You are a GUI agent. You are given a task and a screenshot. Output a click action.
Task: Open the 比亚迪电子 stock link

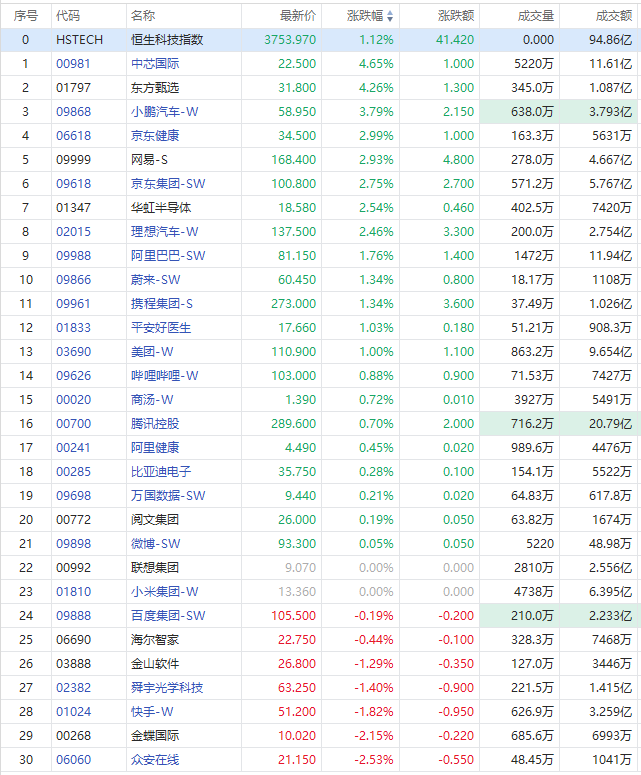coord(161,472)
